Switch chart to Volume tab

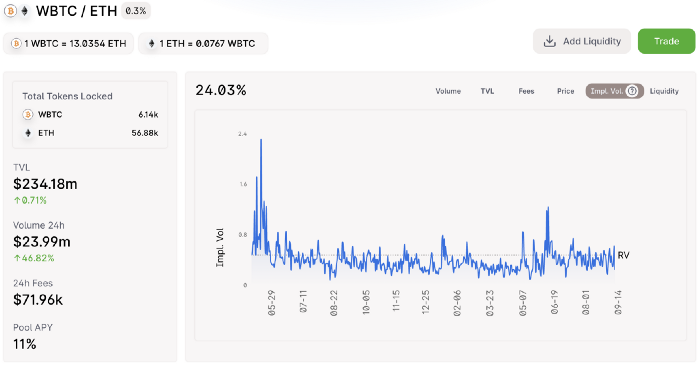tap(448, 91)
